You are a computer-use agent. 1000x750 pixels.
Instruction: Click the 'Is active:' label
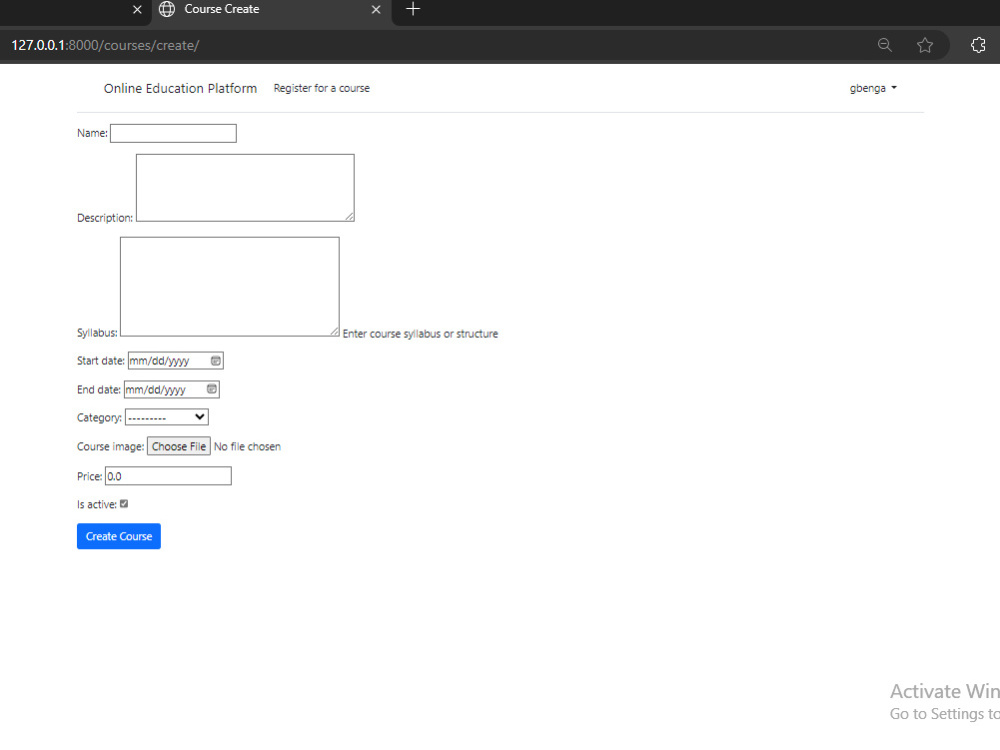click(97, 504)
